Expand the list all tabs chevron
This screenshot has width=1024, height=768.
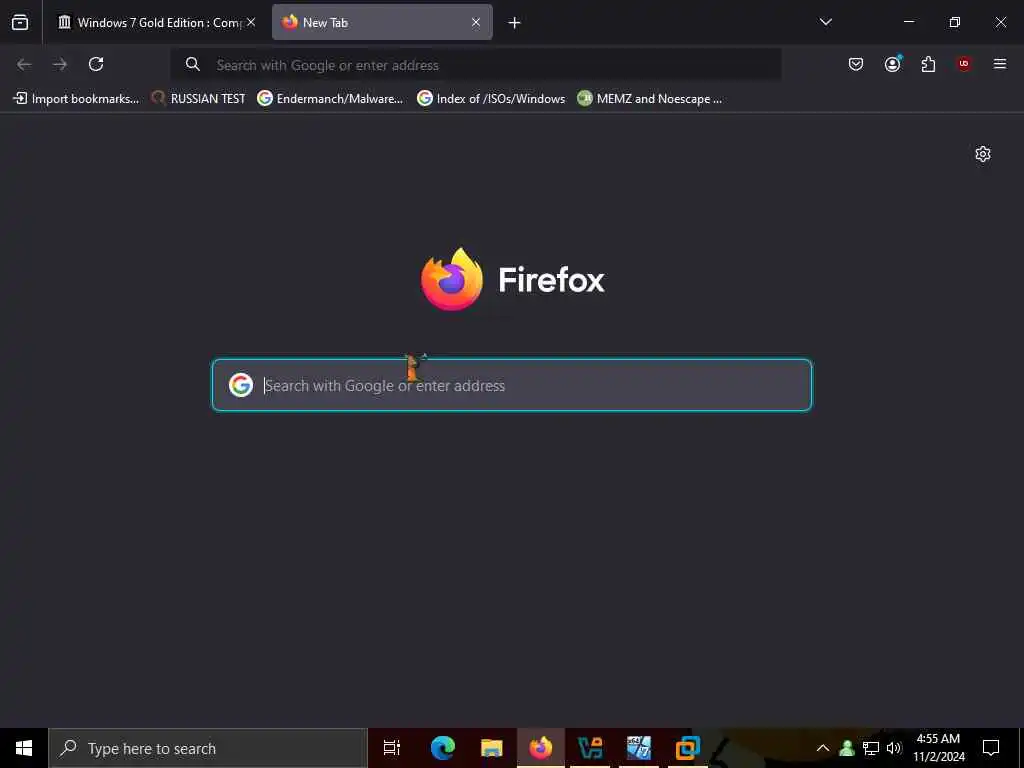pyautogui.click(x=825, y=22)
